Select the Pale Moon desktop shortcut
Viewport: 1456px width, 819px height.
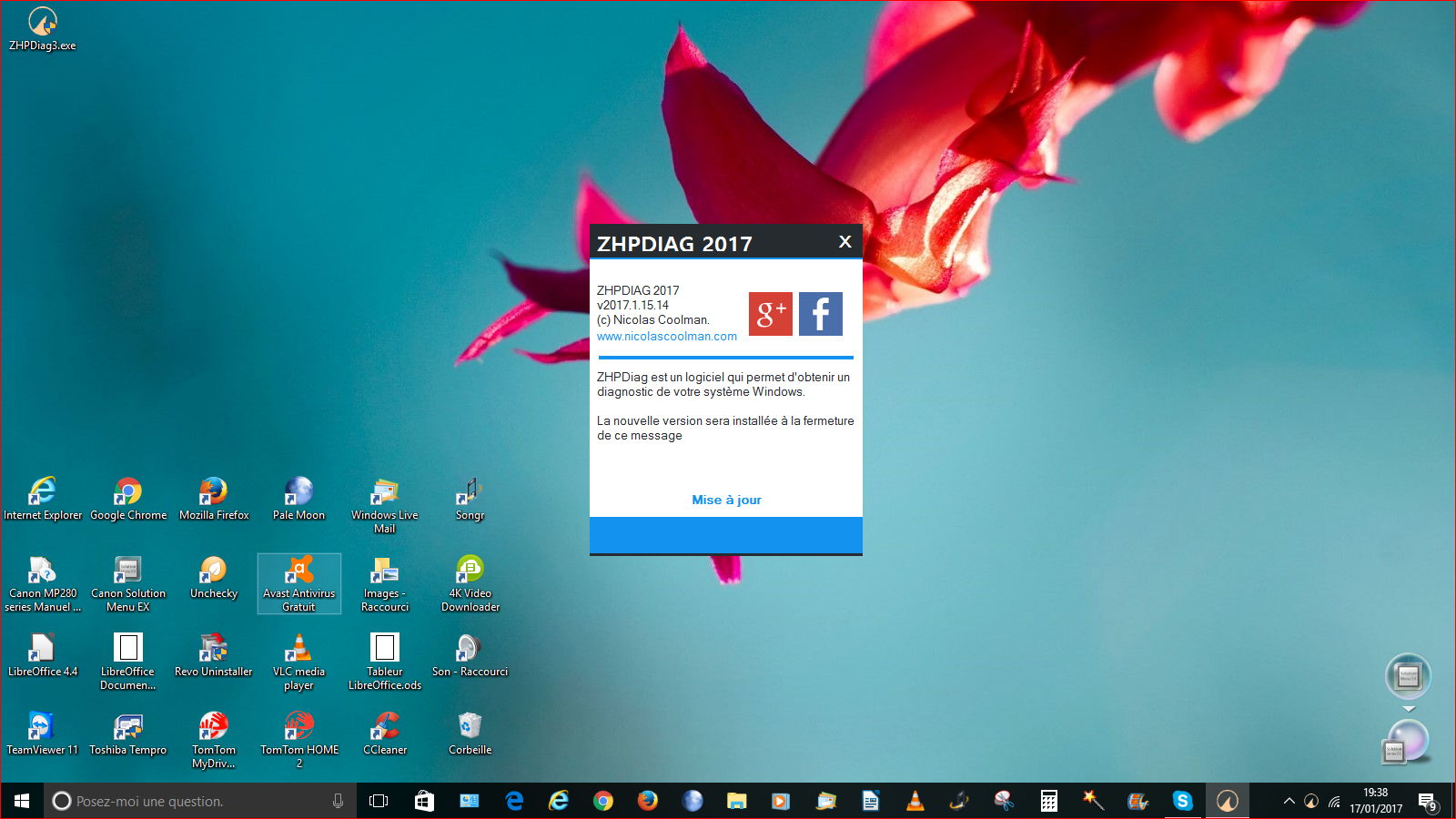[298, 499]
